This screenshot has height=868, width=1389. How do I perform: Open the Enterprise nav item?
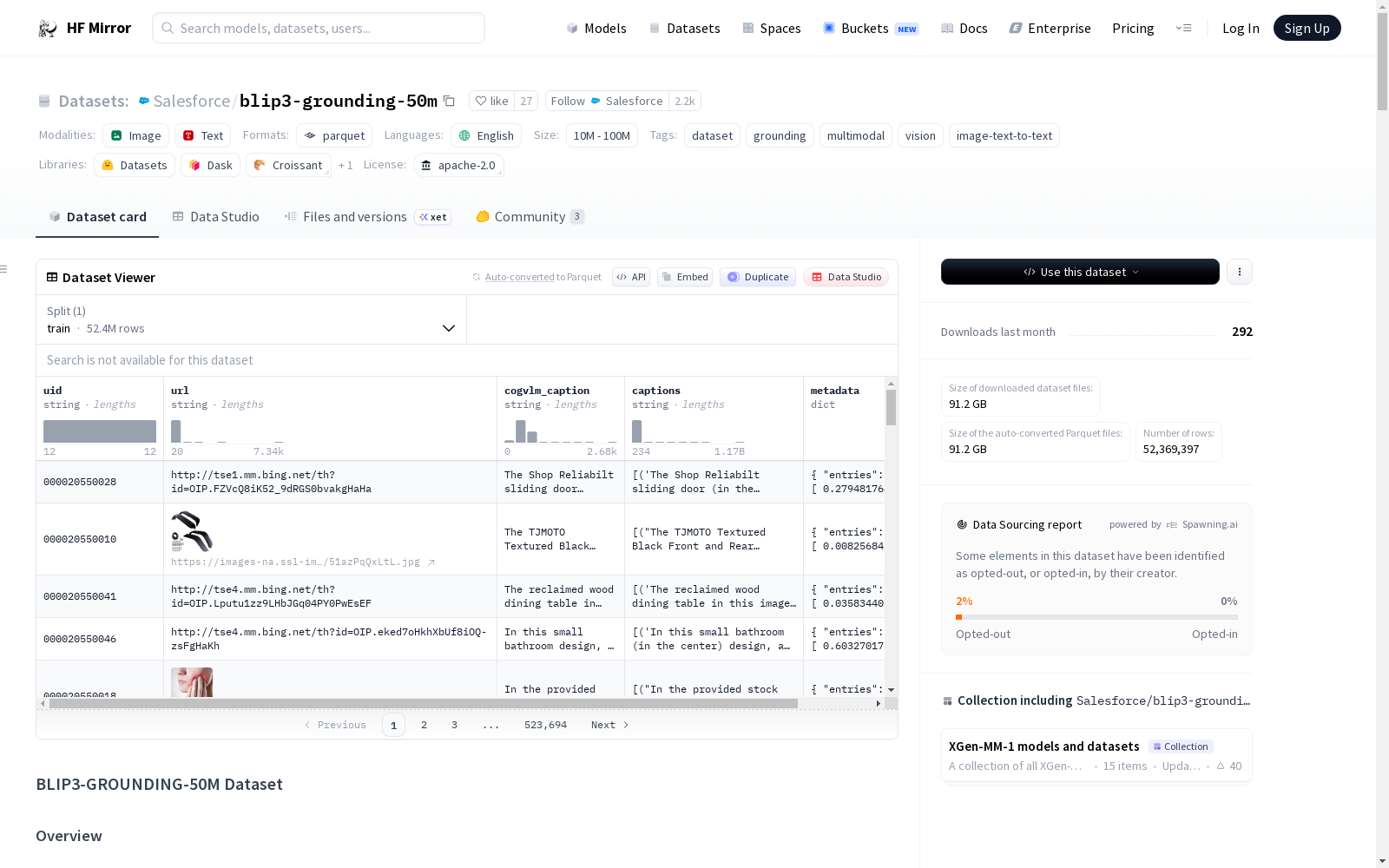(x=1050, y=28)
